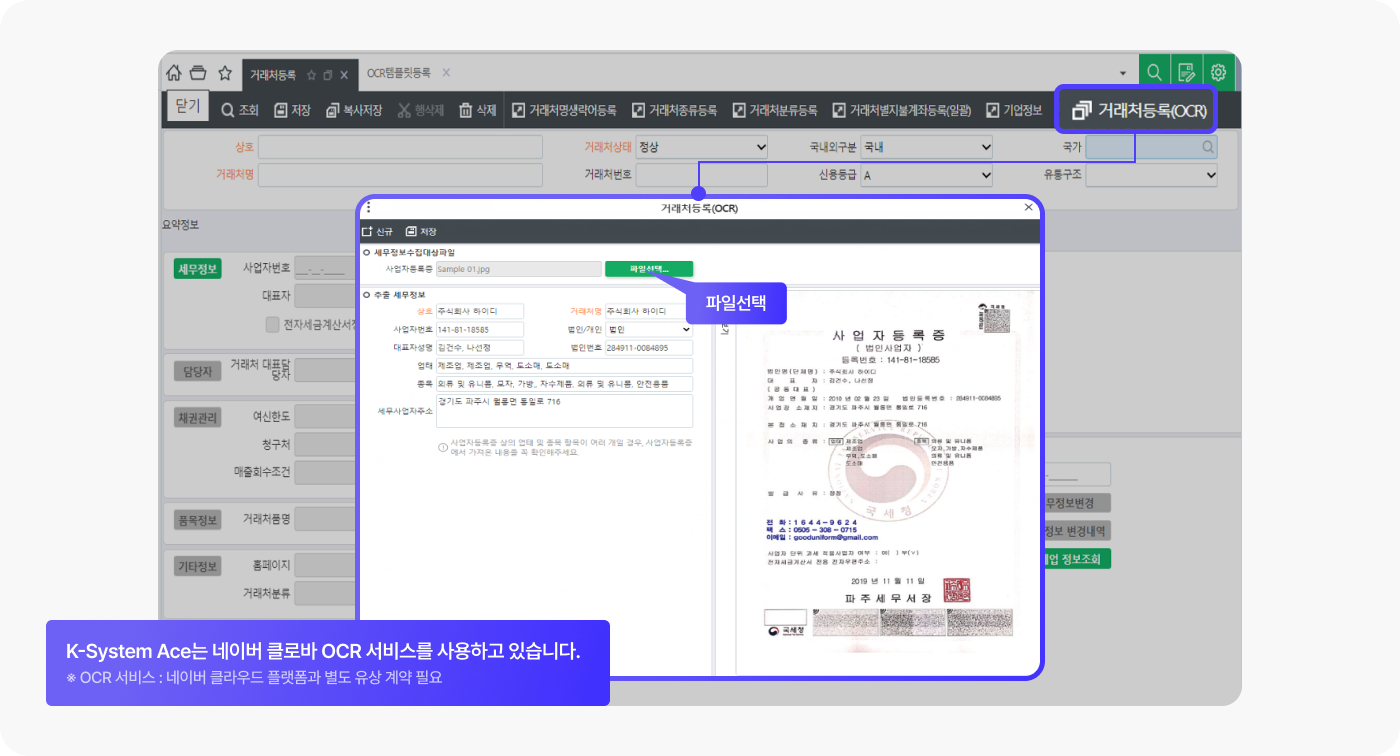Focus the main form 거래처명 field
Screen dimensions: 1400x756
[x=400, y=174]
